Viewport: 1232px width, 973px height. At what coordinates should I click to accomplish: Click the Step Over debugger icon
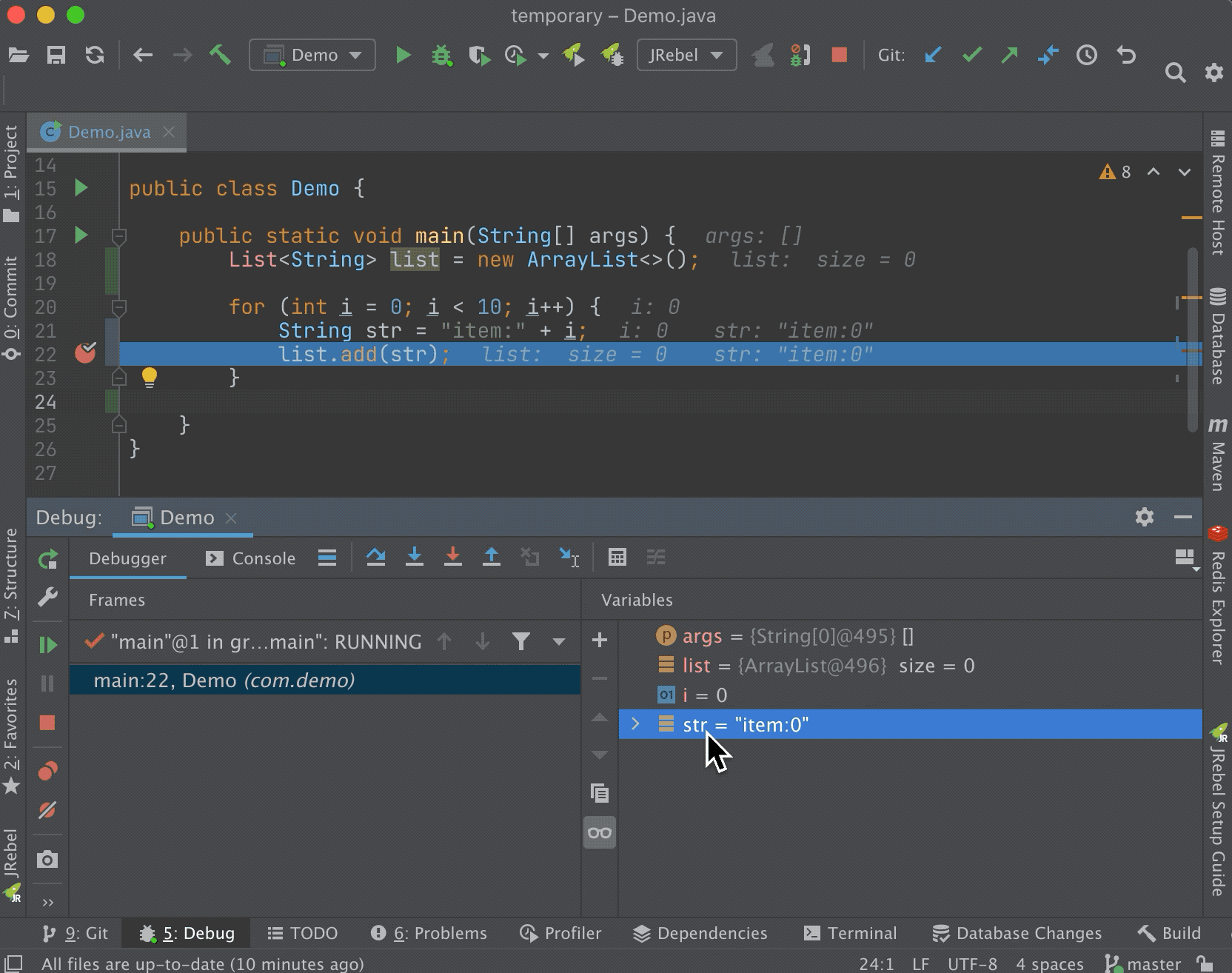[375, 558]
